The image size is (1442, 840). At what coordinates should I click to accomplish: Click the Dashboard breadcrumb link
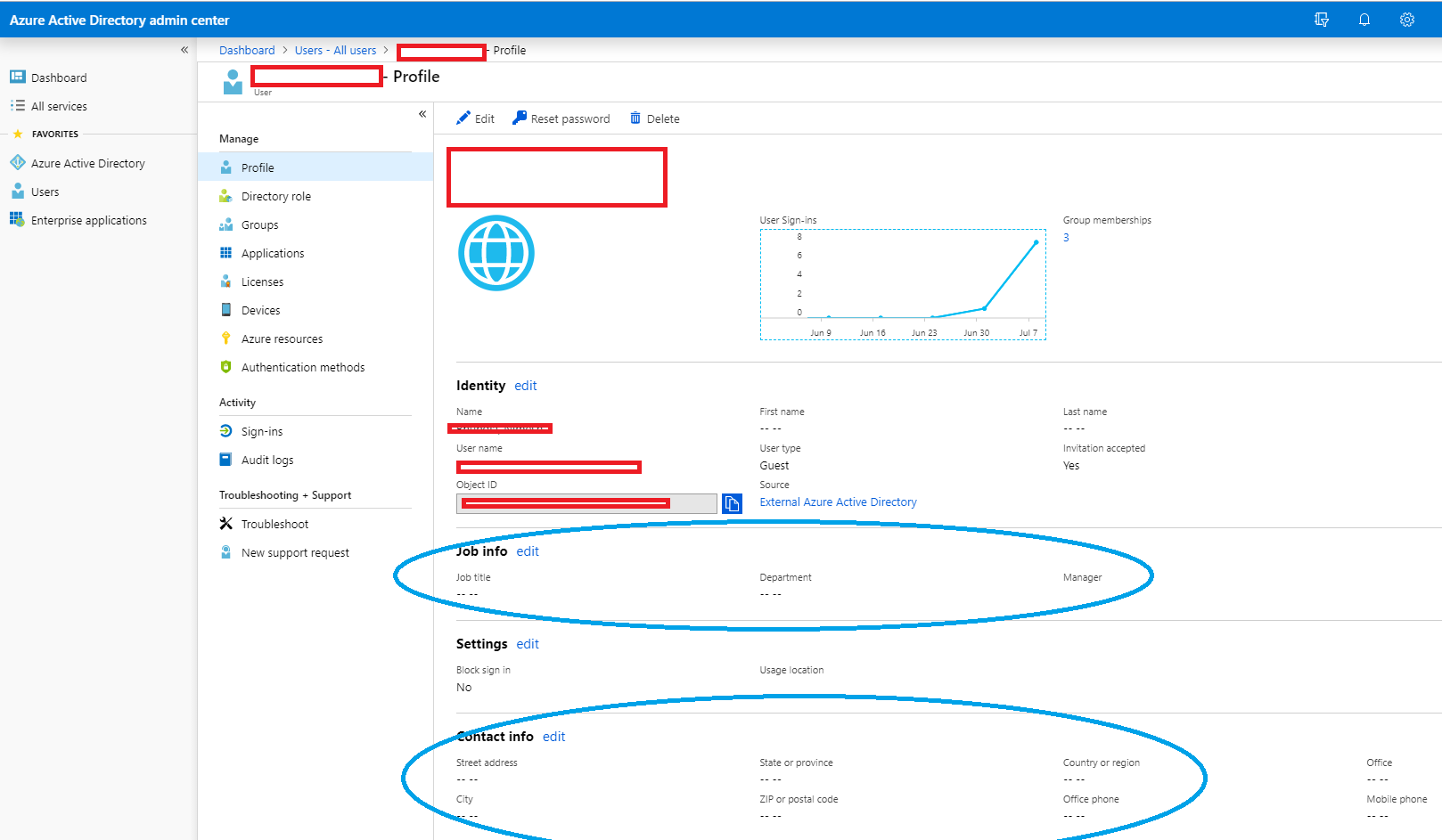click(247, 50)
